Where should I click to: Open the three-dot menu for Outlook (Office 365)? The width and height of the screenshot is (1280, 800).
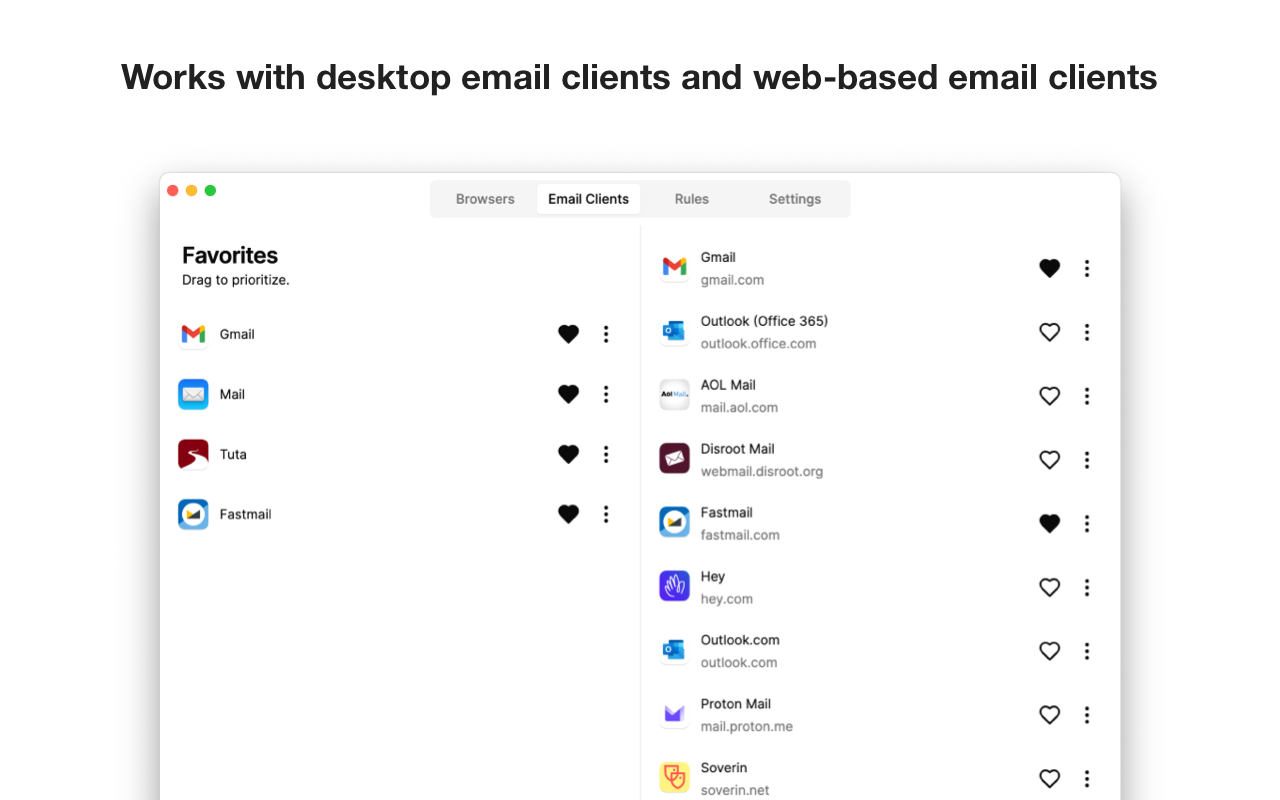(x=1087, y=332)
